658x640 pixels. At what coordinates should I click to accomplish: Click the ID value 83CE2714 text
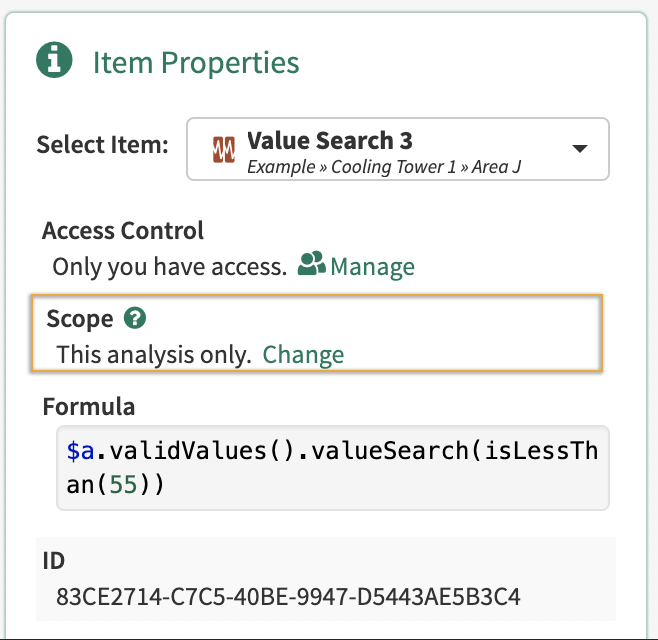click(x=289, y=598)
